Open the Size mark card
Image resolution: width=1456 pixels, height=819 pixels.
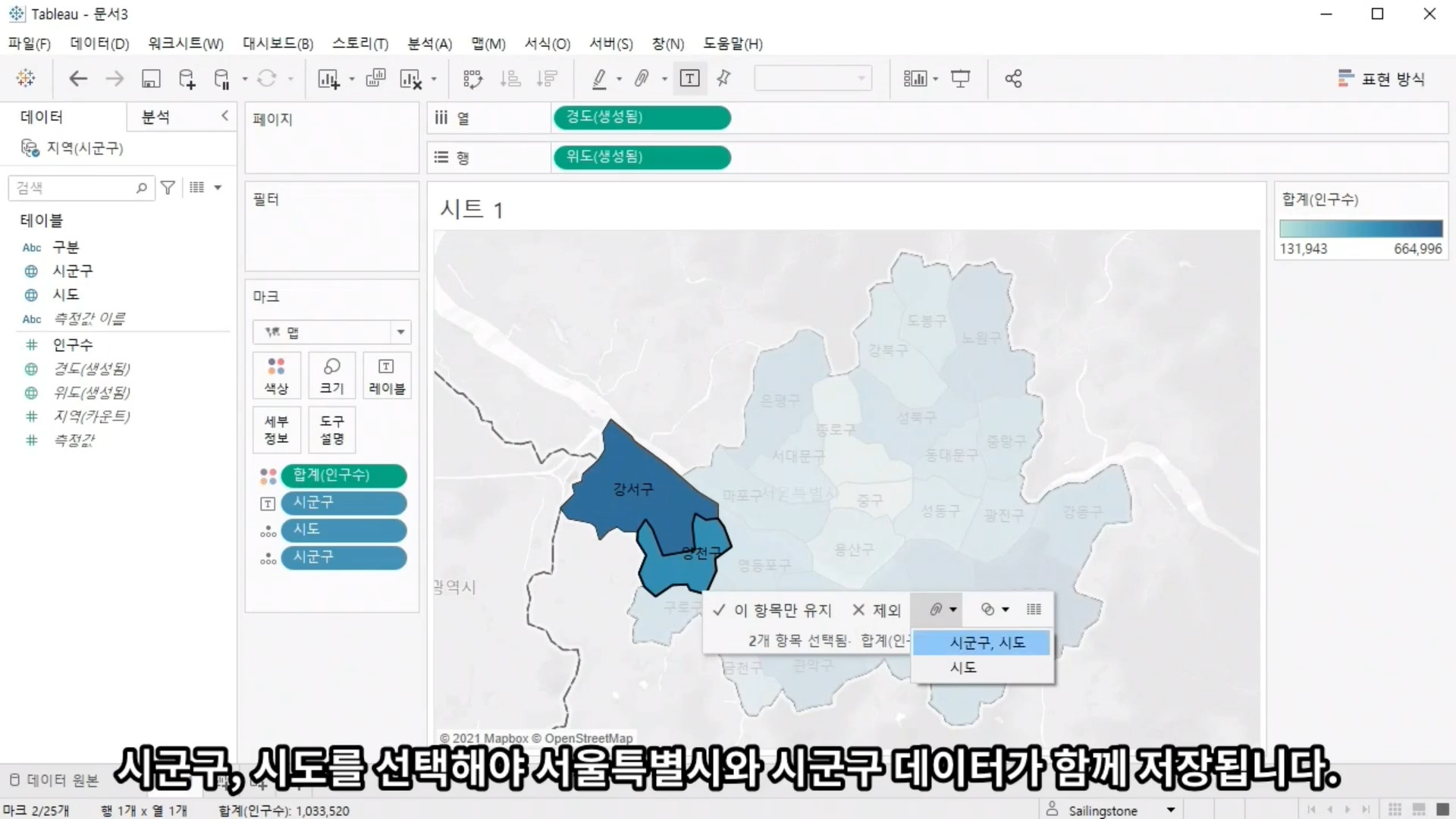(x=331, y=376)
